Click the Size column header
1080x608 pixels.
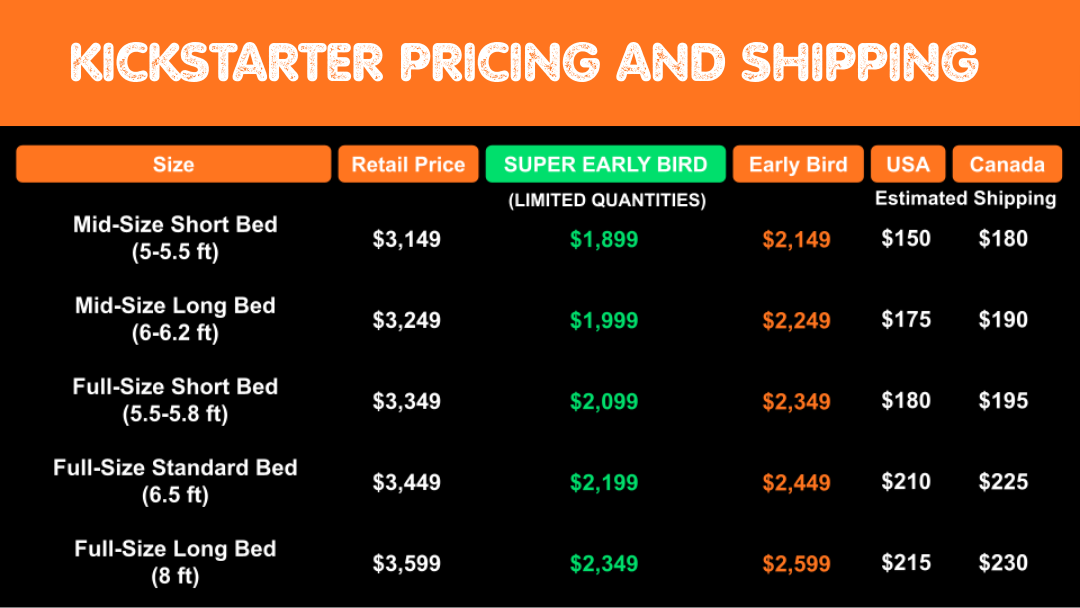tap(173, 165)
